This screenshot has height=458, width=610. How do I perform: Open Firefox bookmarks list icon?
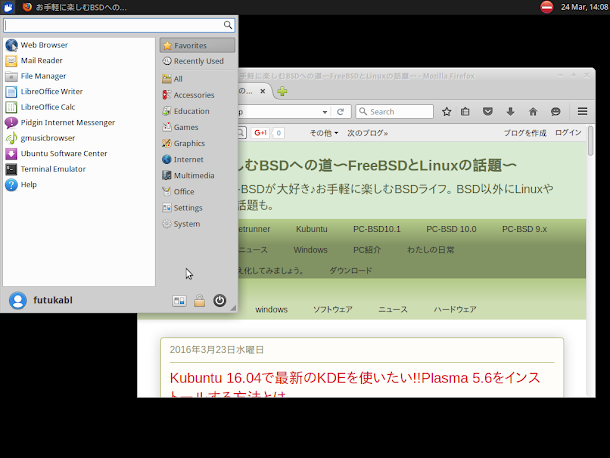pos(465,112)
